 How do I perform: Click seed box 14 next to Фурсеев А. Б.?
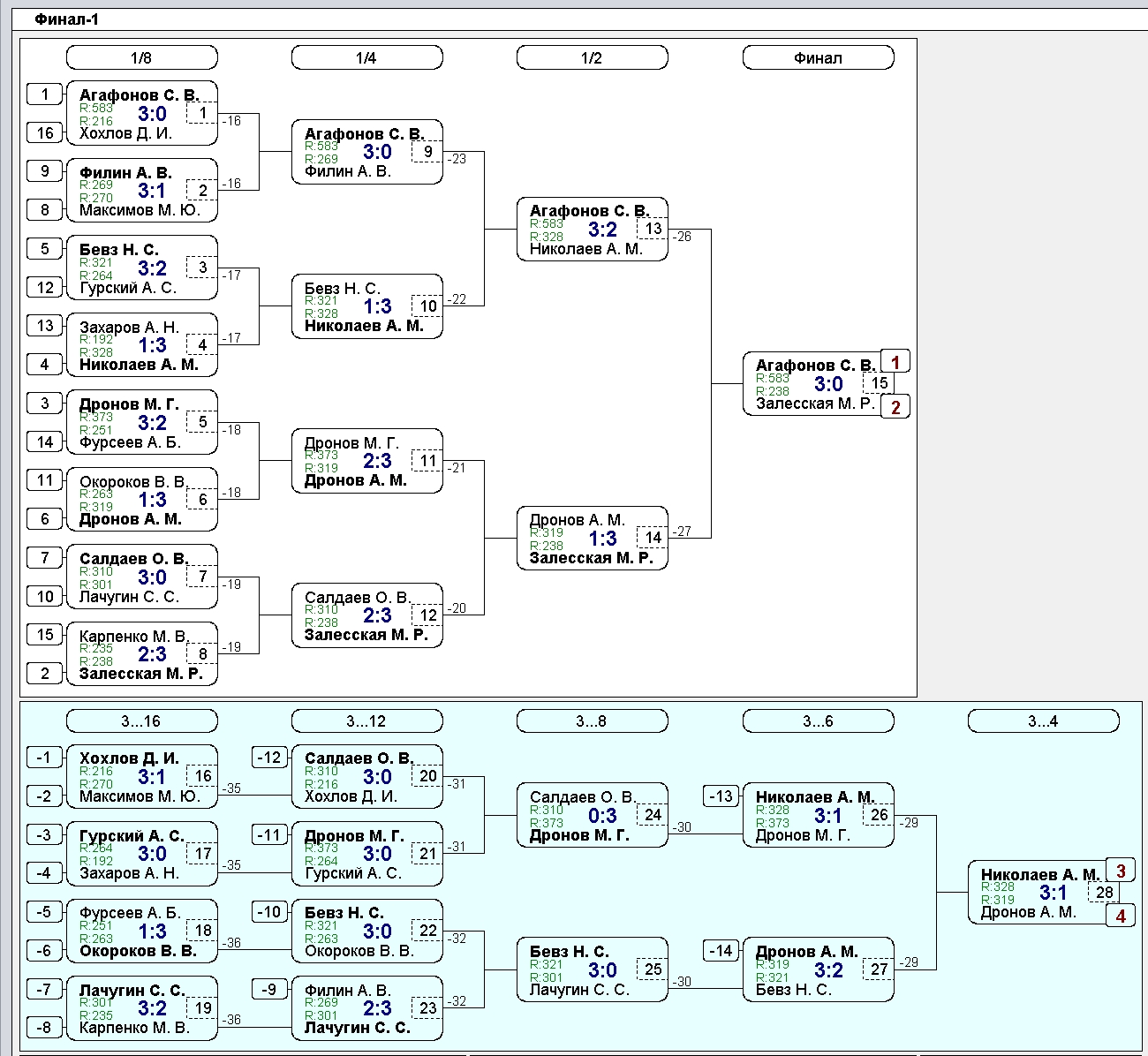pyautogui.click(x=45, y=441)
